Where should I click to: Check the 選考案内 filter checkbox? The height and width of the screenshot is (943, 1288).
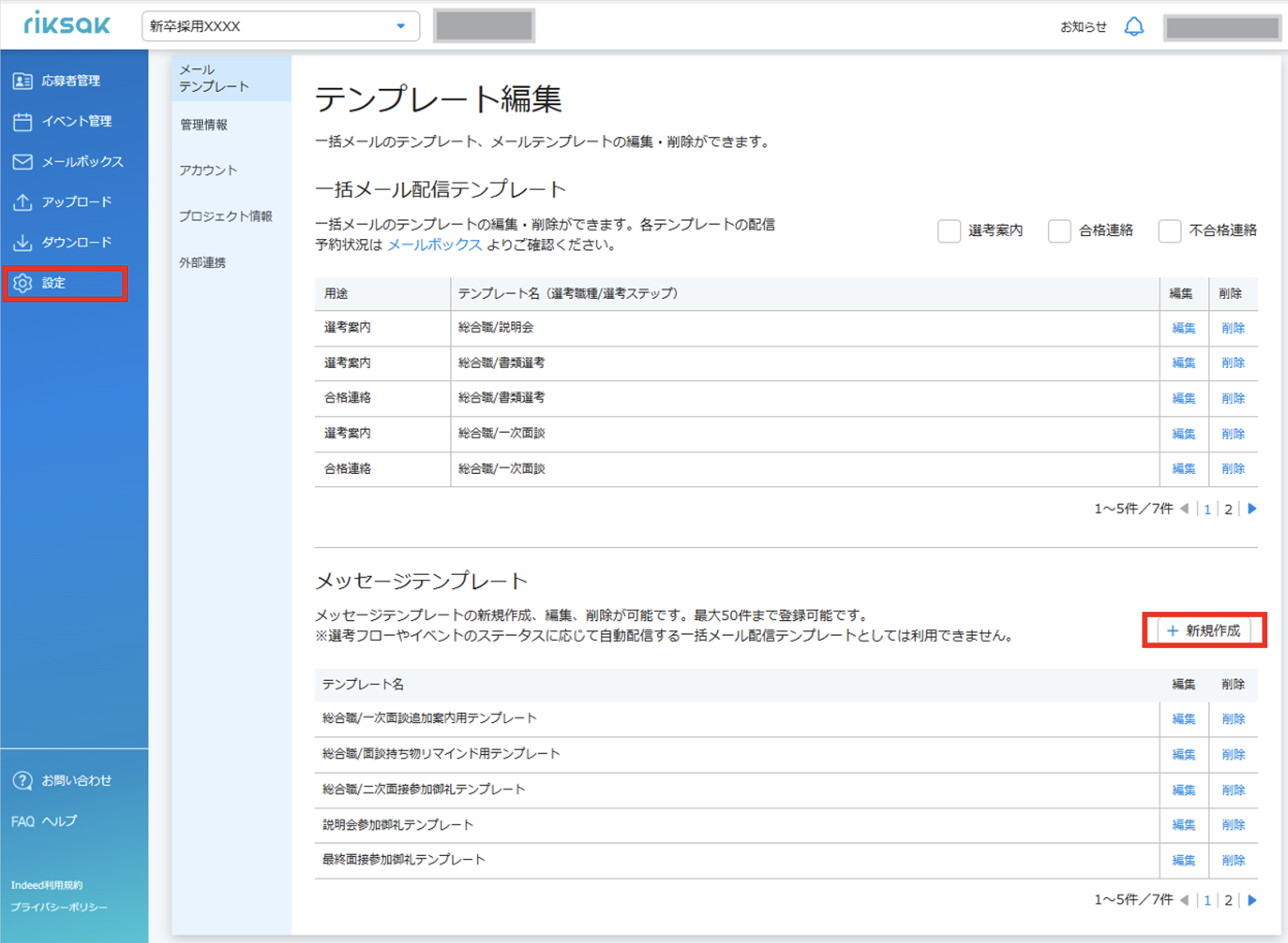(949, 231)
